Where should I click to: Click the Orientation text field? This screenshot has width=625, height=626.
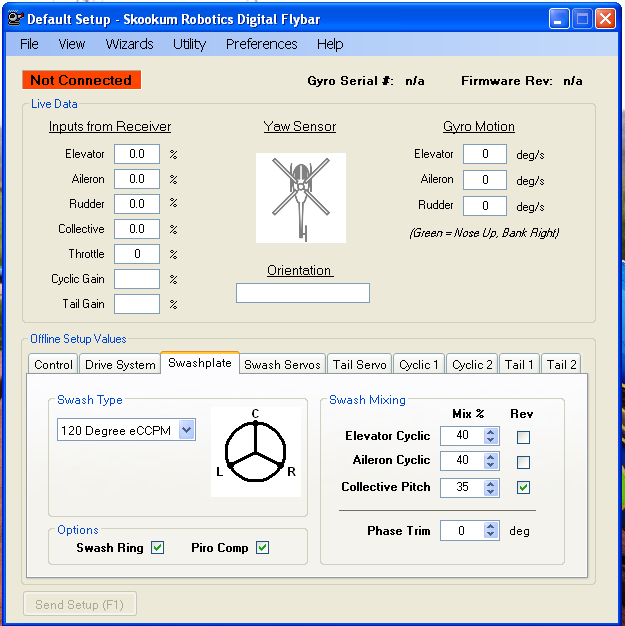[303, 293]
